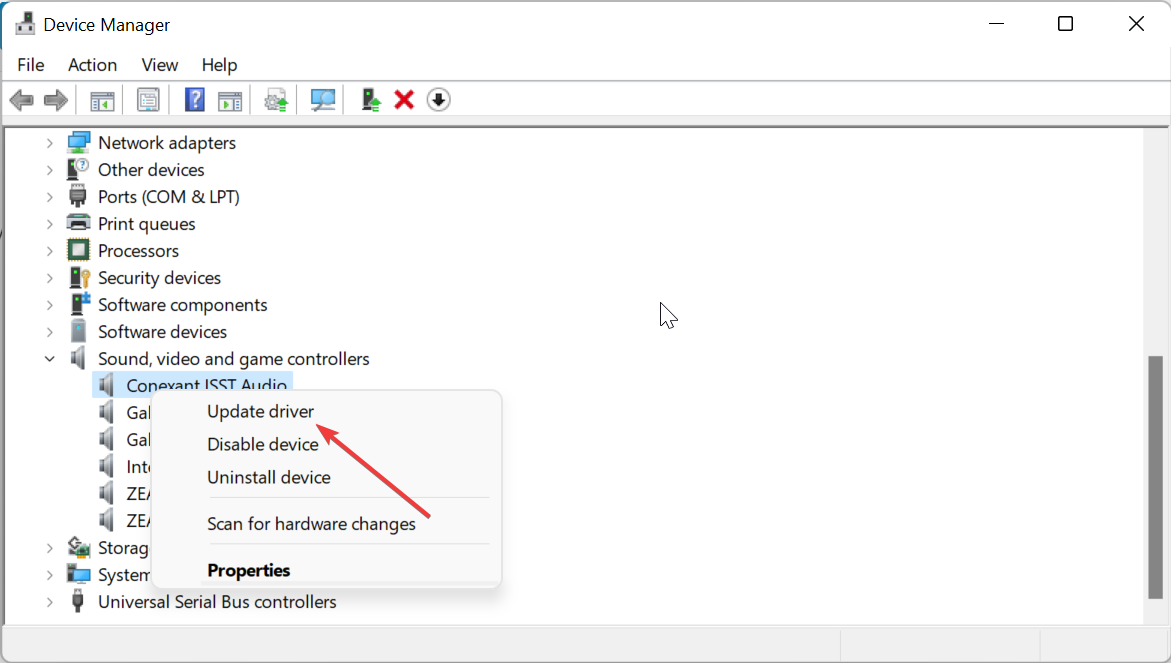Select the Universal Serial Bus controllers icon
Image resolution: width=1171 pixels, height=663 pixels.
pyautogui.click(x=78, y=601)
